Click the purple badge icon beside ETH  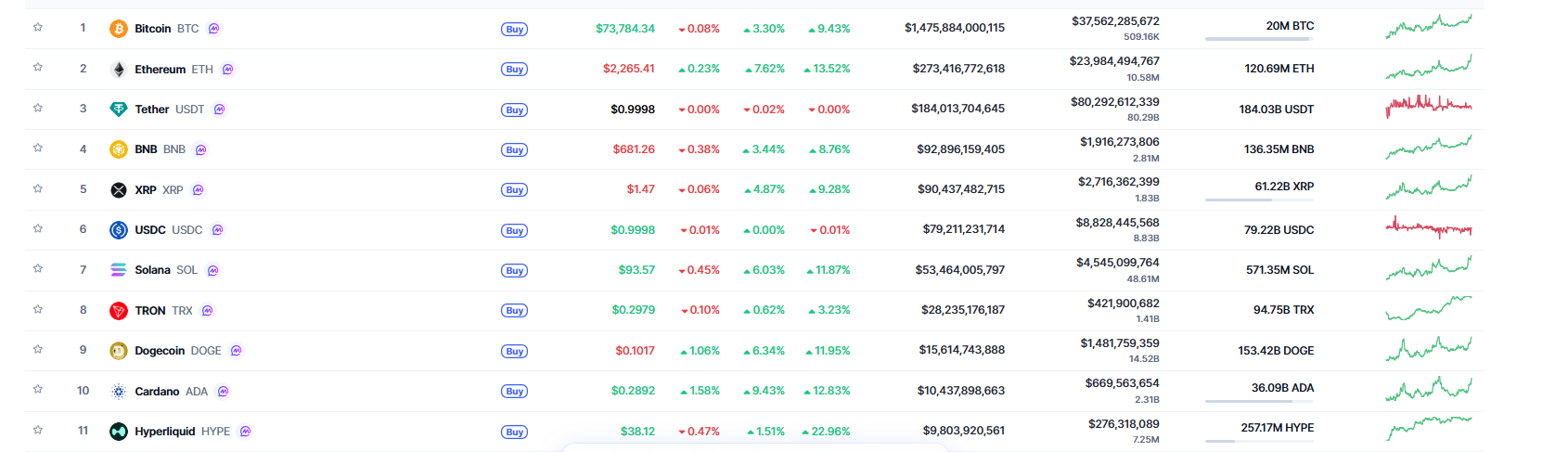point(228,69)
